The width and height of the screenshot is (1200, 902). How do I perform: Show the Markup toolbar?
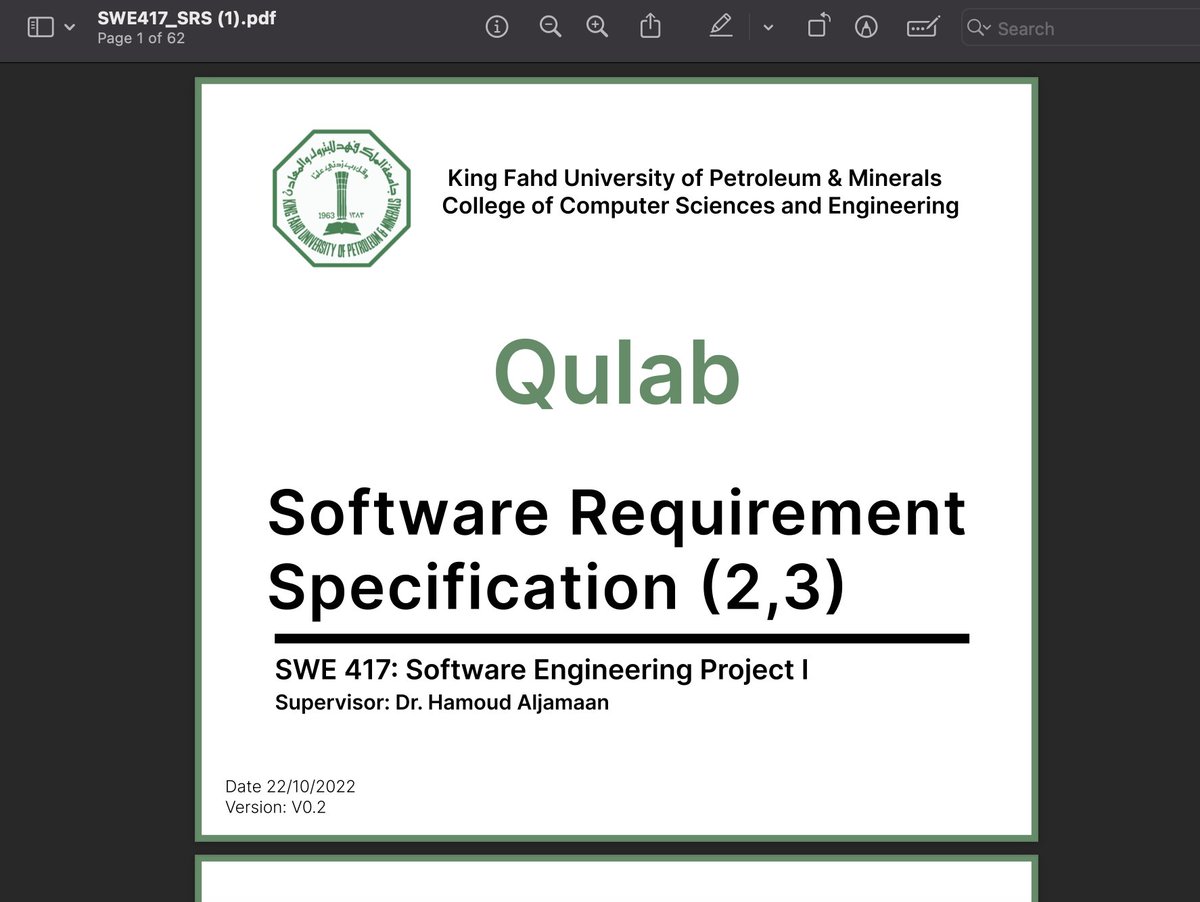point(866,28)
